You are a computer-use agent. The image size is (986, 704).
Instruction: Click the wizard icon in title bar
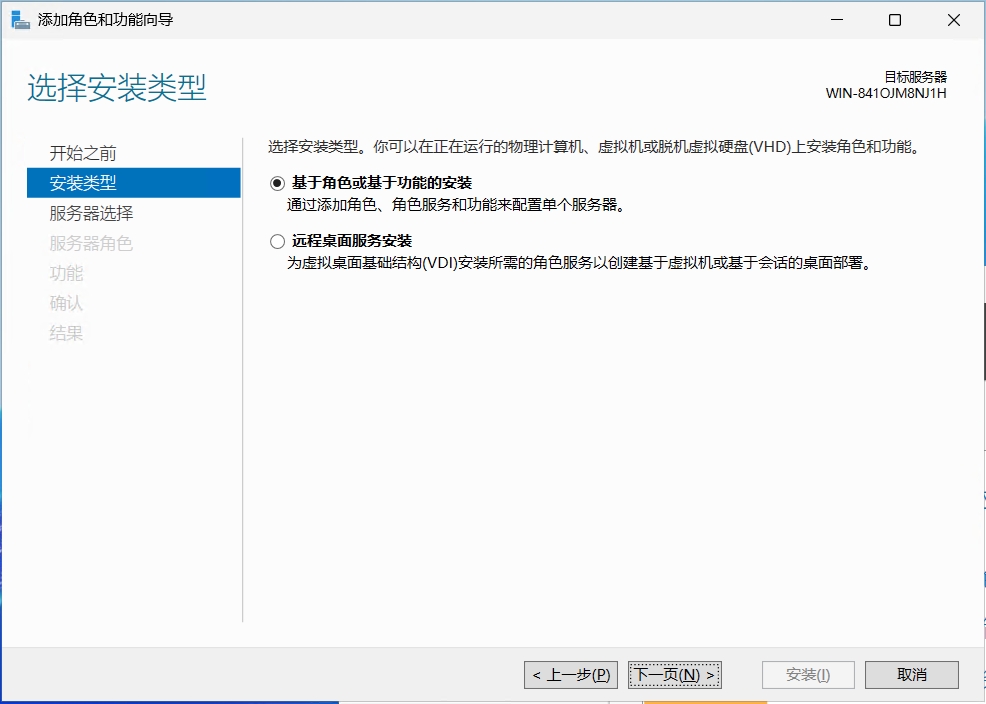tap(21, 20)
